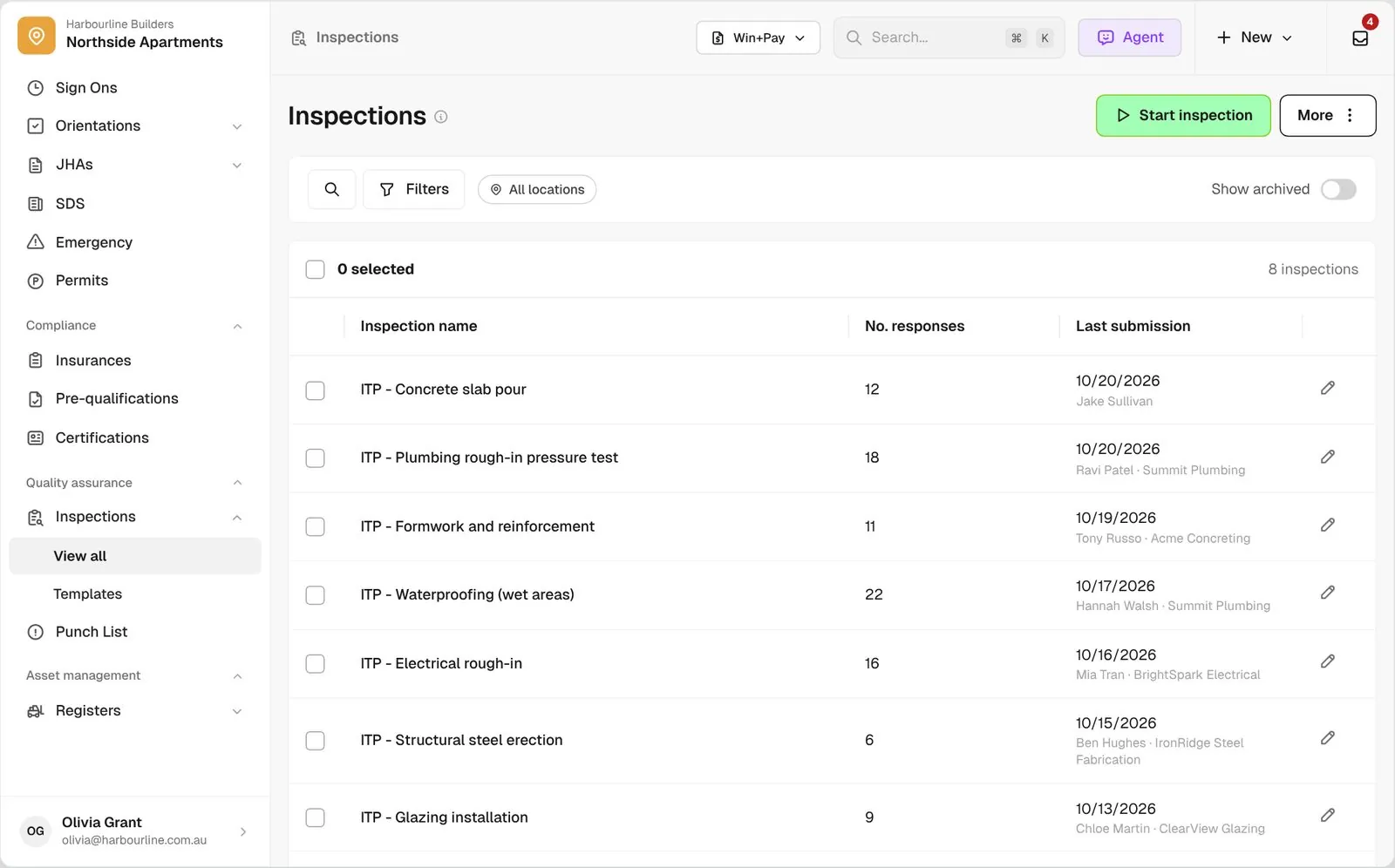Click the Start inspection button

click(1183, 116)
